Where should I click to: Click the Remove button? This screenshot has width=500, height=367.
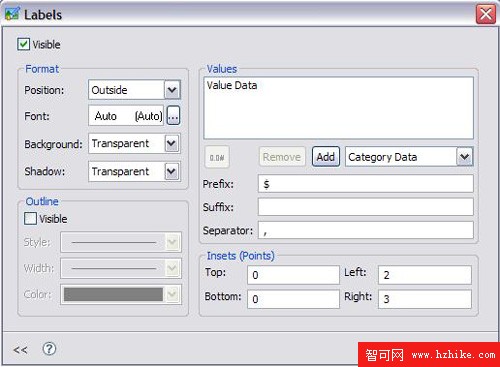pyautogui.click(x=282, y=157)
